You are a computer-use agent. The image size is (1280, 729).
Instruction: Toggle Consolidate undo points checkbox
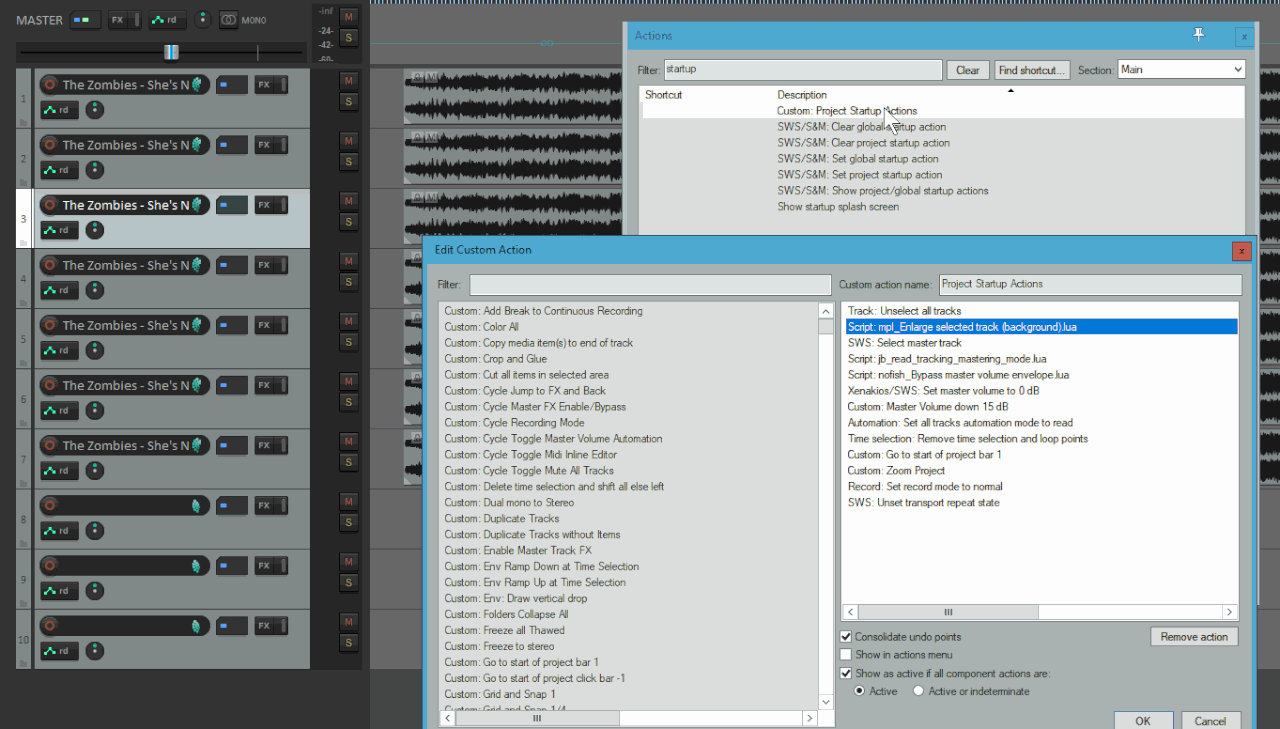point(846,637)
